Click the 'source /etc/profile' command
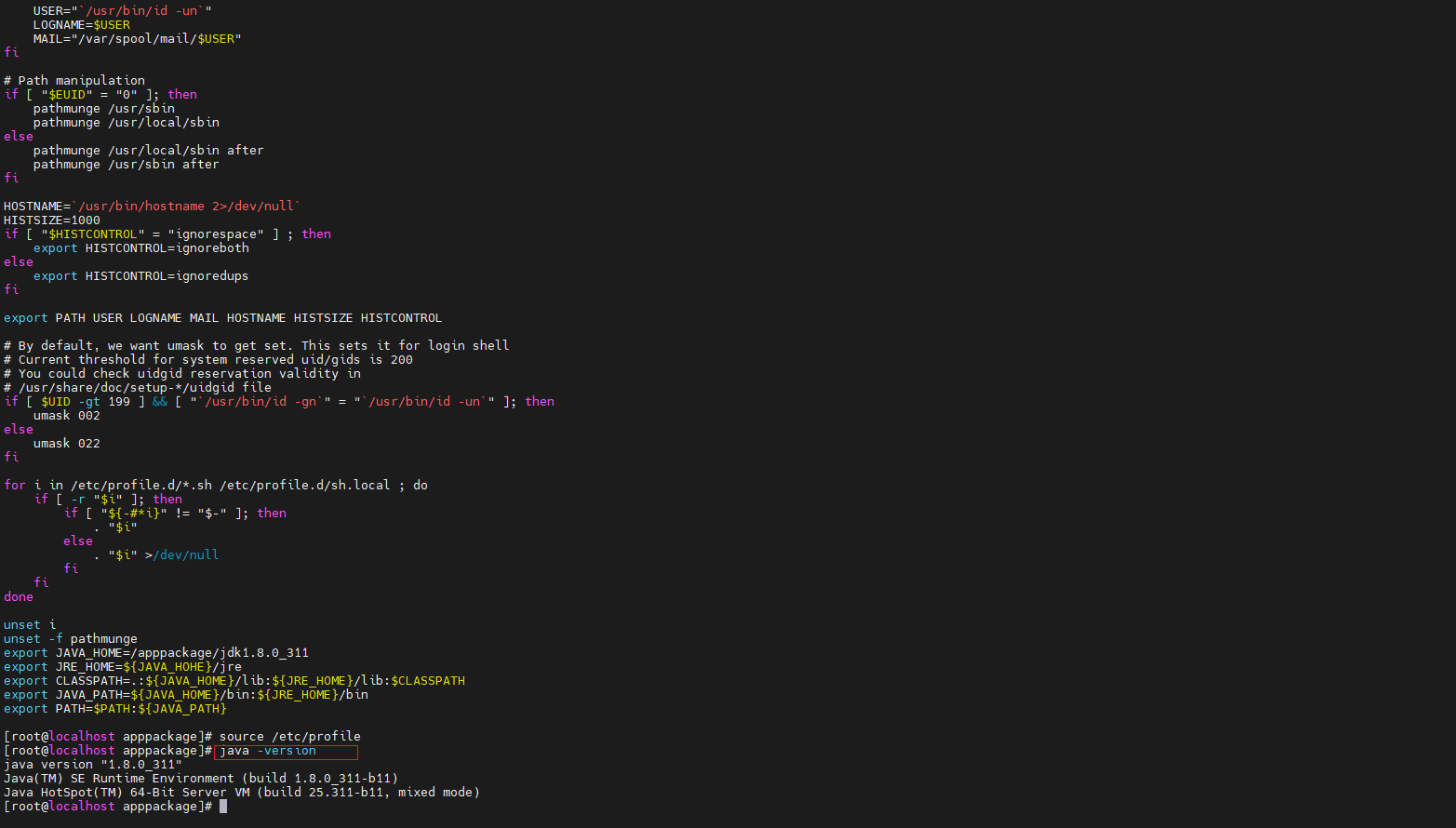Image resolution: width=1456 pixels, height=828 pixels. tap(290, 737)
